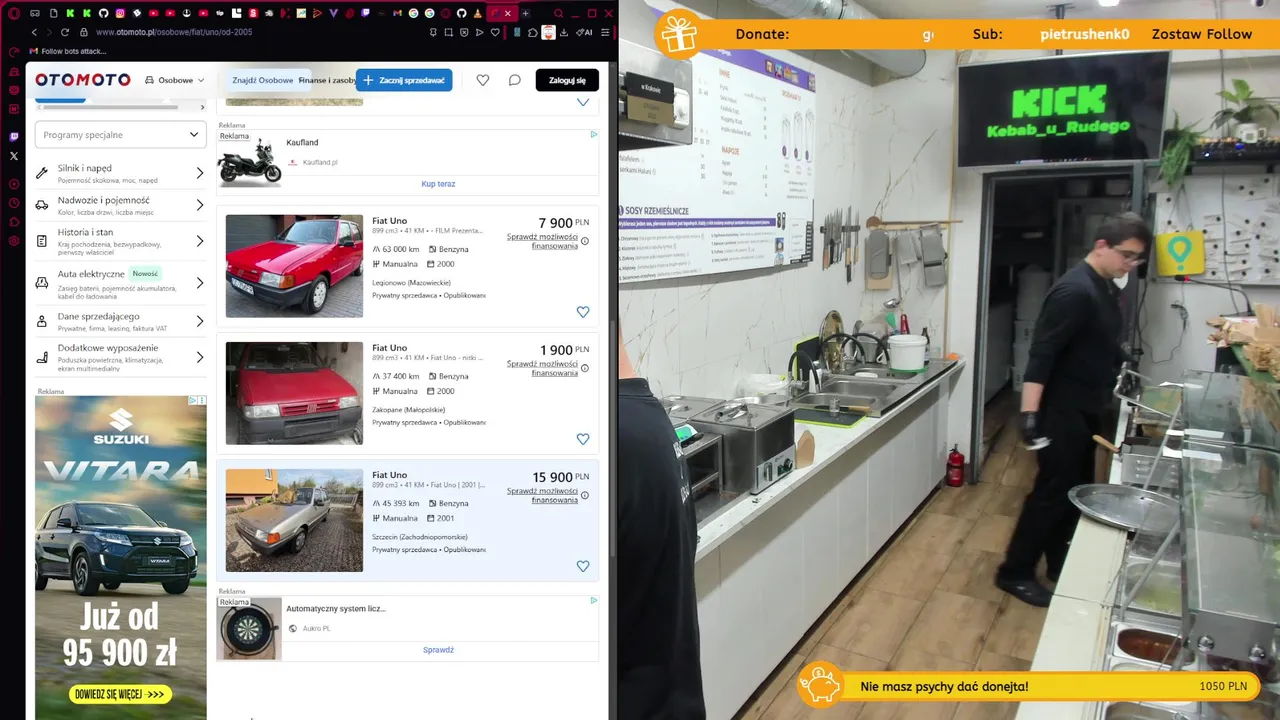1280x720 pixels.
Task: Switch to the Gmail tab
Action: 397,14
